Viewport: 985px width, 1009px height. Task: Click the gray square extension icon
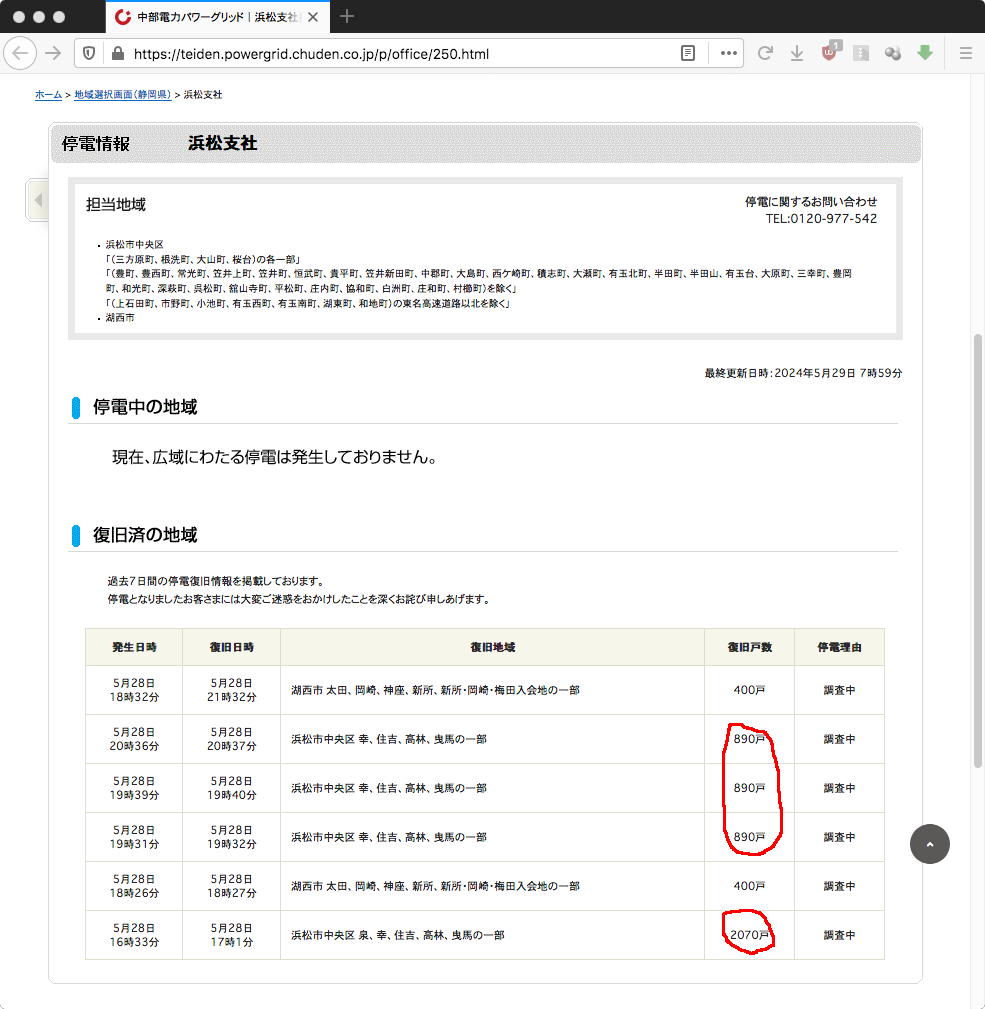(861, 53)
